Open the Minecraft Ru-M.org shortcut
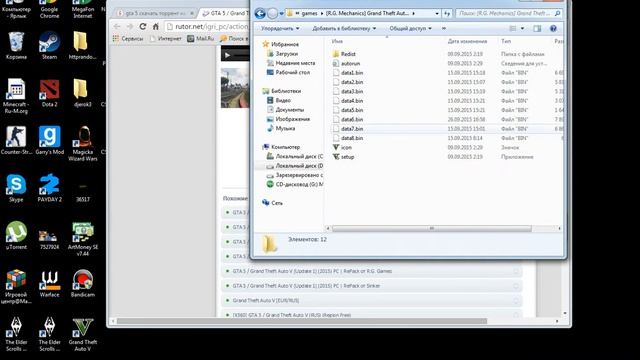 click(16, 96)
